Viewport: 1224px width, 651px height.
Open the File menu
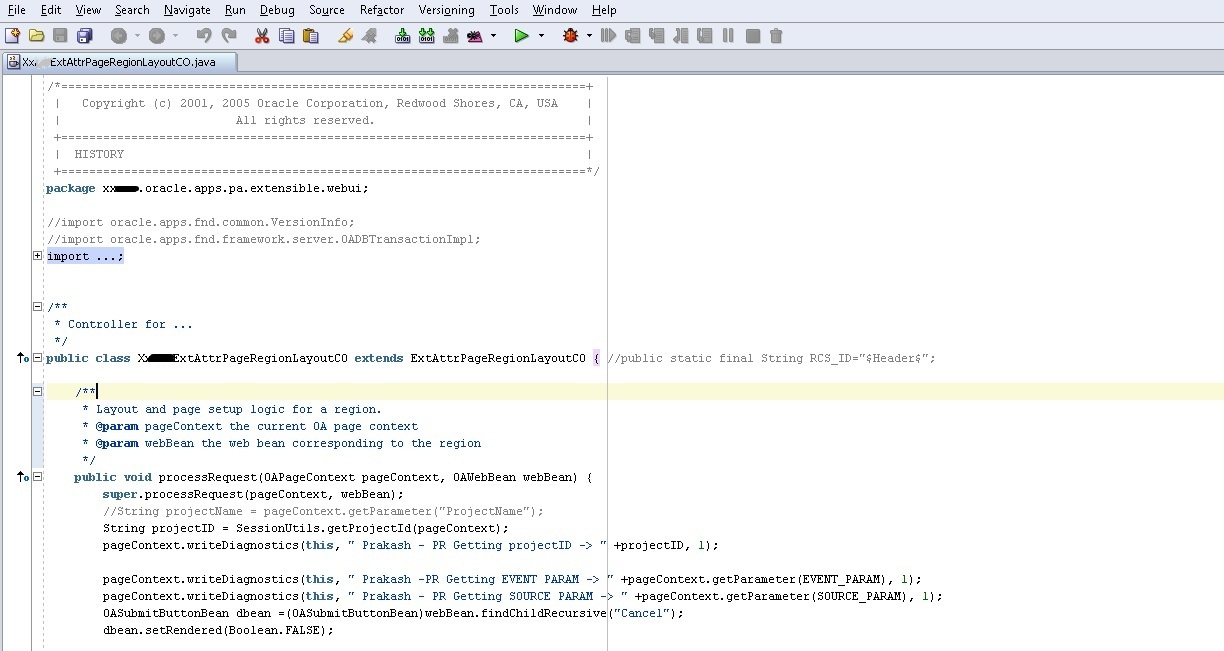pos(17,10)
